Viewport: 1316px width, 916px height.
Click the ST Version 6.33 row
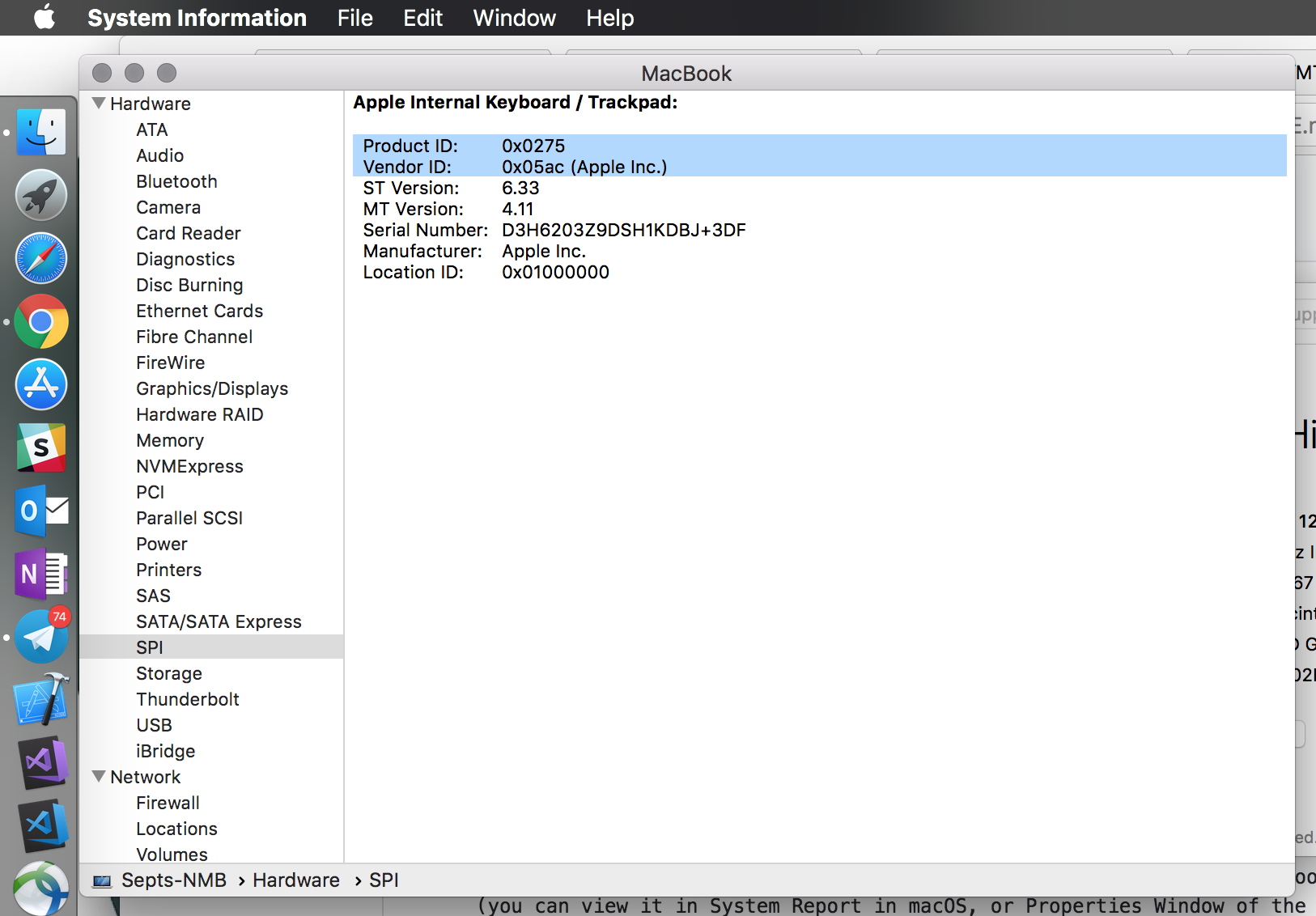click(x=820, y=188)
